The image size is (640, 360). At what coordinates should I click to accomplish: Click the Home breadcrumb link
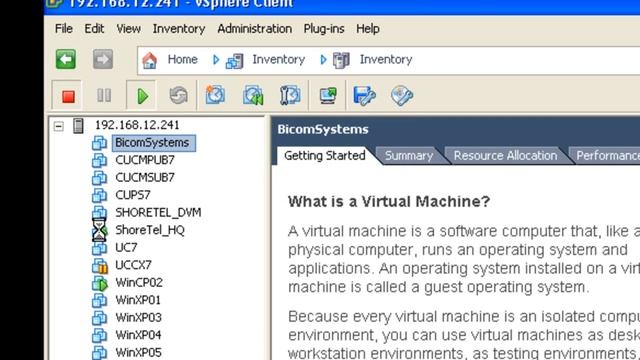coord(182,60)
